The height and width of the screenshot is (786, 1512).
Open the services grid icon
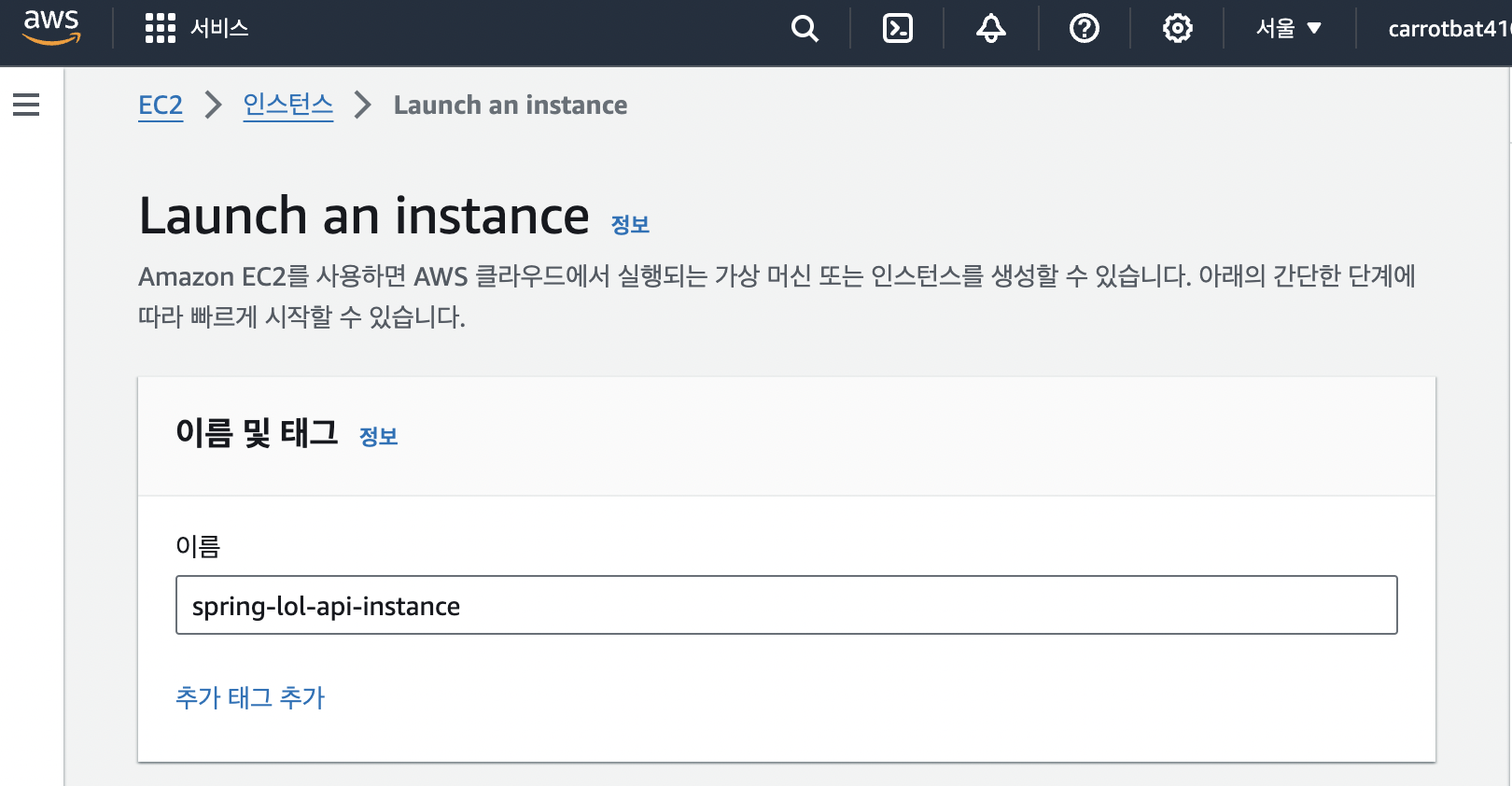point(160,28)
